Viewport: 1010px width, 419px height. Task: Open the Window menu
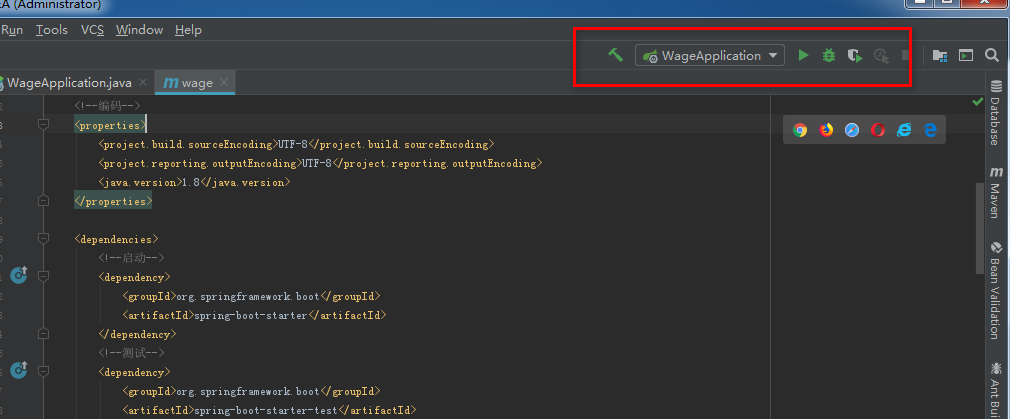[x=139, y=30]
